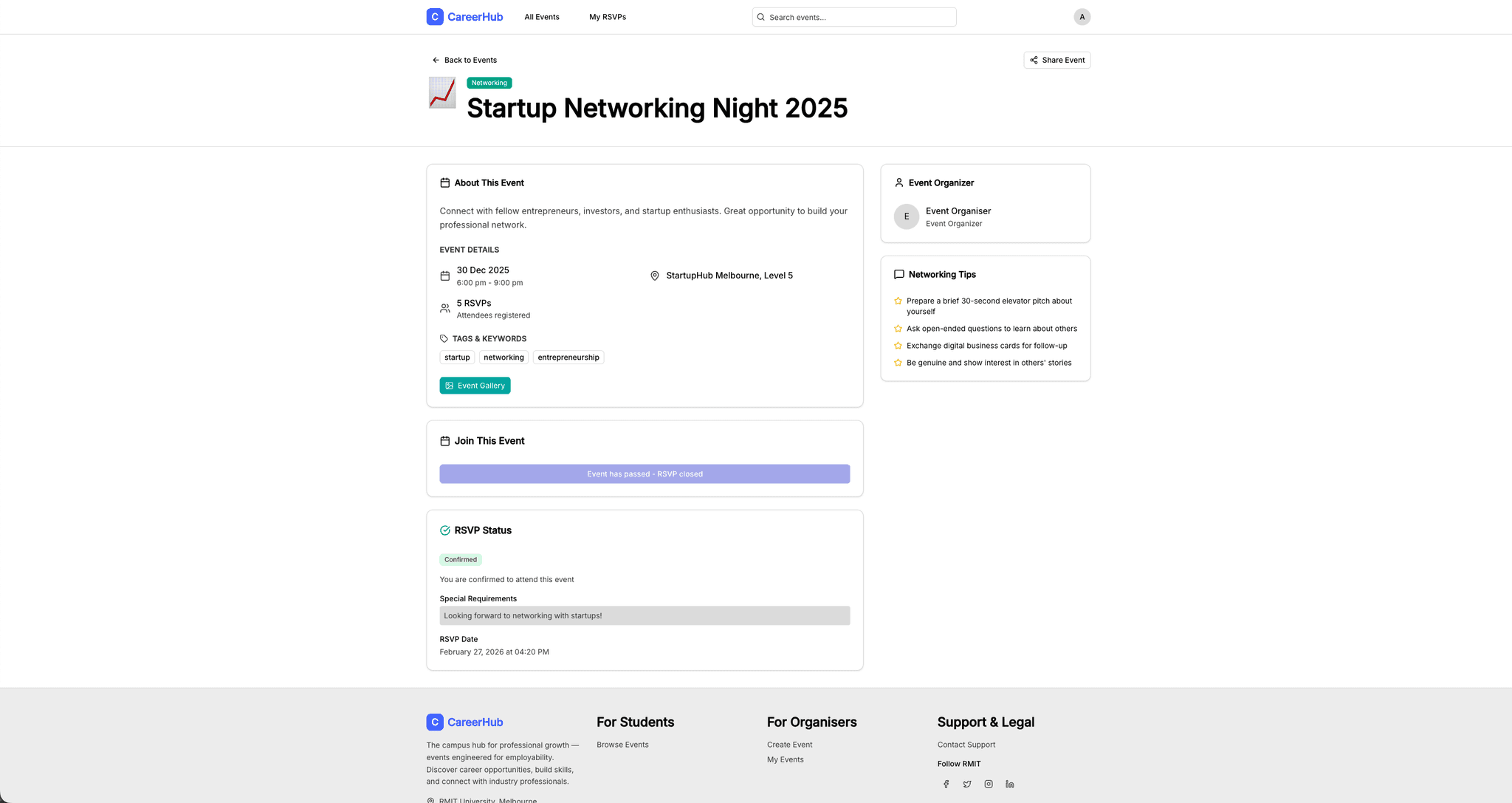Click the CareerHub logo icon in the header
Screen dimensions: 1512x803
[x=434, y=16]
